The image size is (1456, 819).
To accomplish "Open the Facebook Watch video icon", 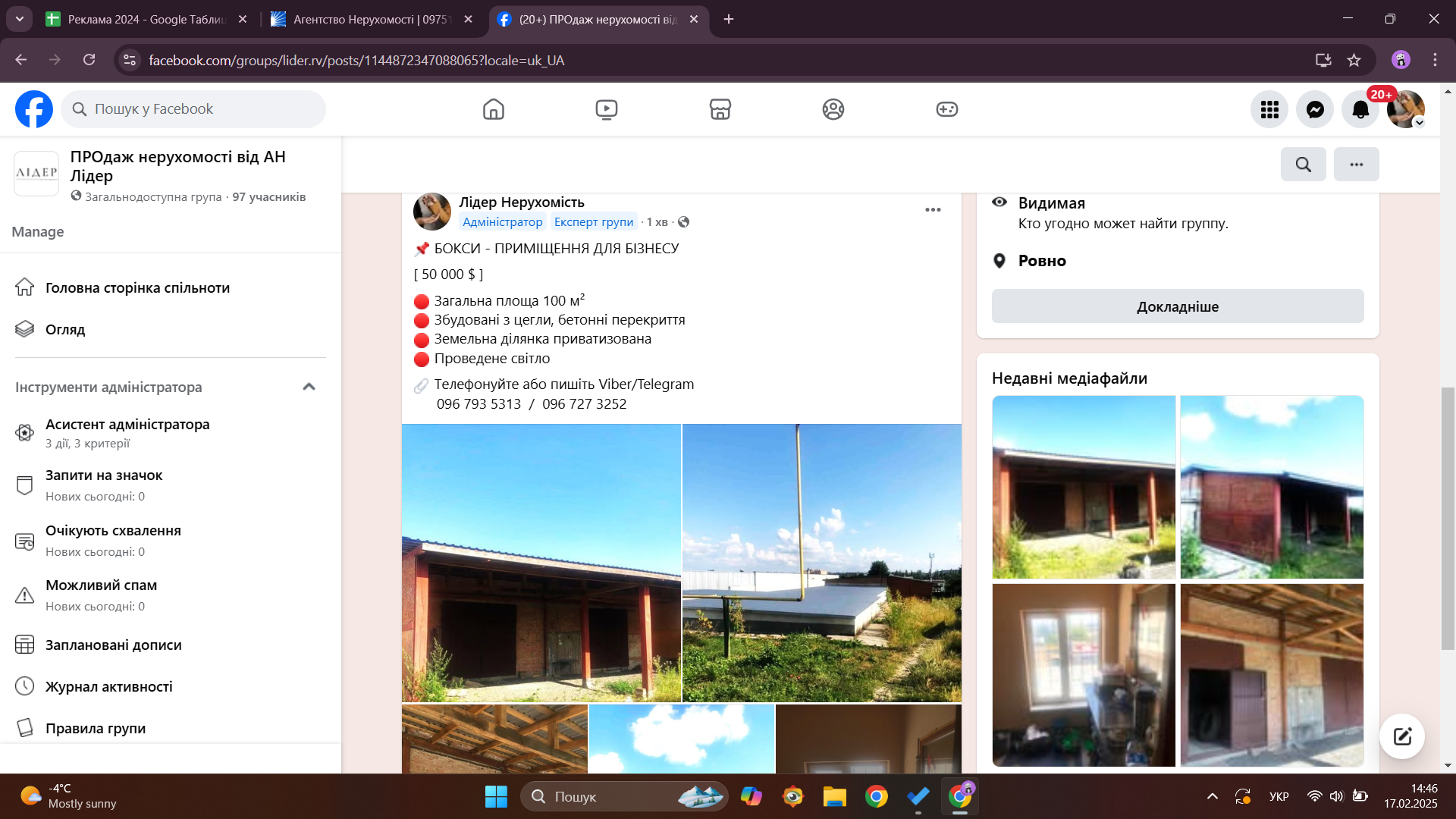I will click(x=606, y=109).
